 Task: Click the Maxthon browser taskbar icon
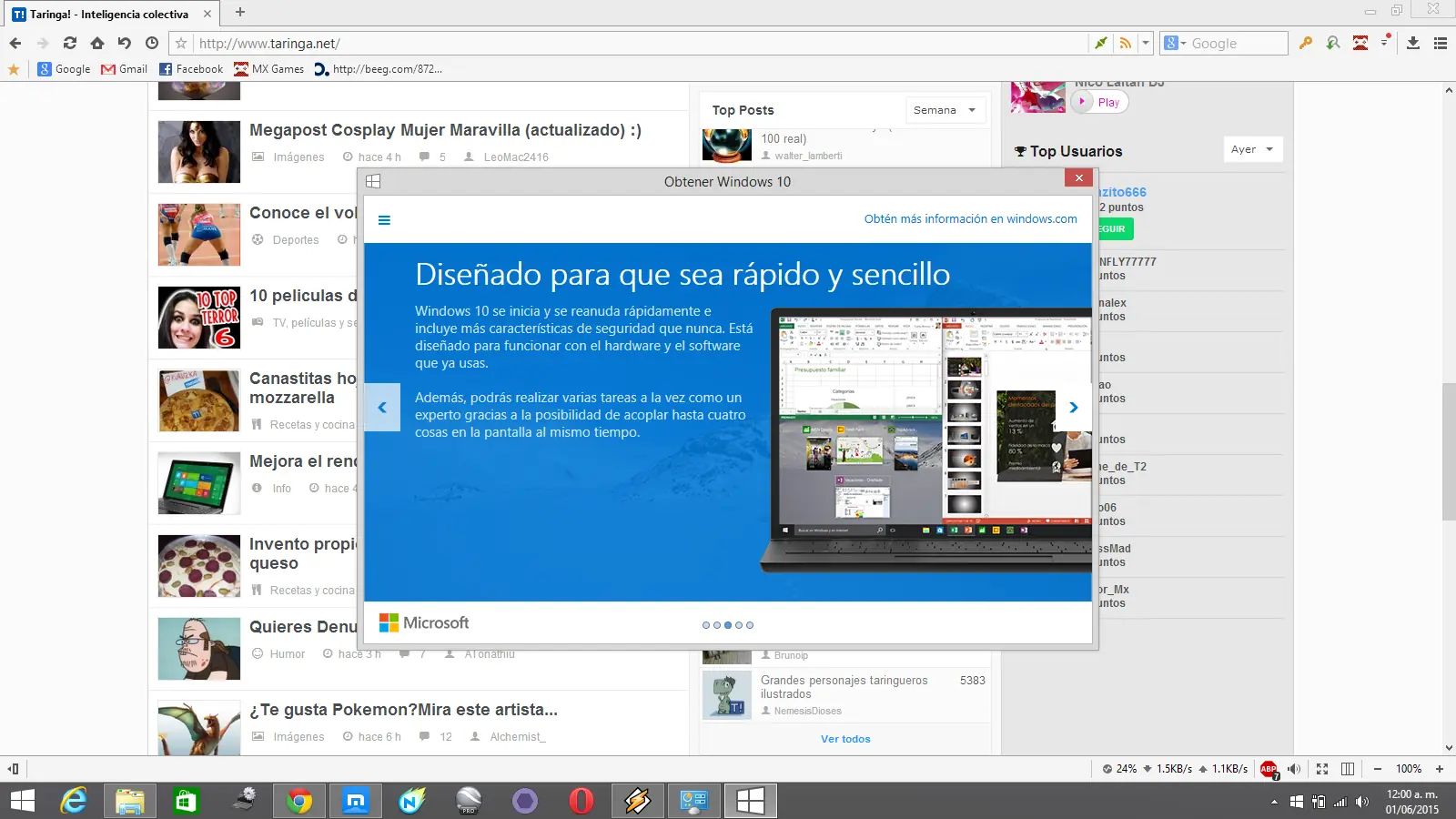pyautogui.click(x=356, y=801)
